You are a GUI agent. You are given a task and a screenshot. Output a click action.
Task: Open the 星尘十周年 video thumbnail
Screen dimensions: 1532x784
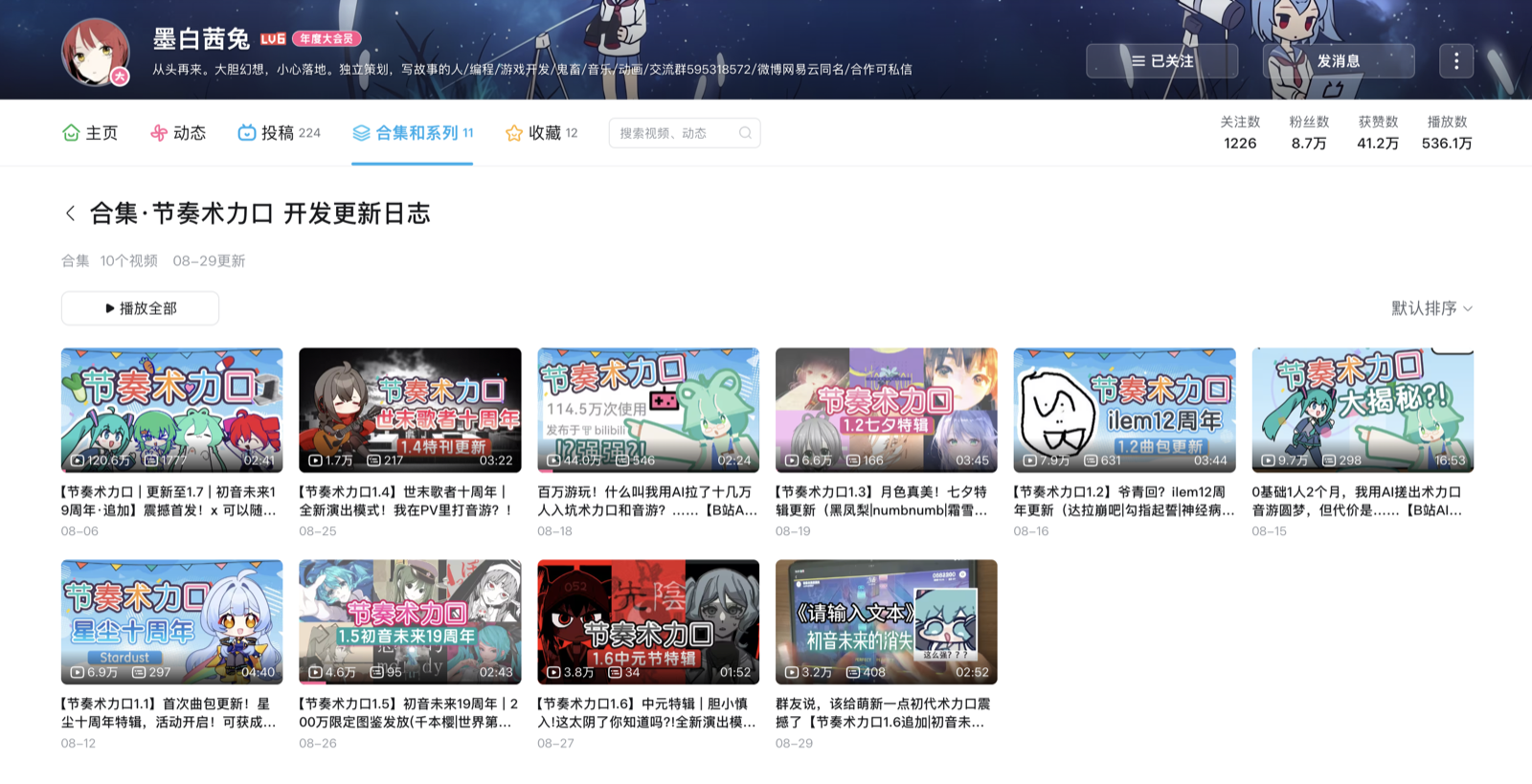pos(172,622)
